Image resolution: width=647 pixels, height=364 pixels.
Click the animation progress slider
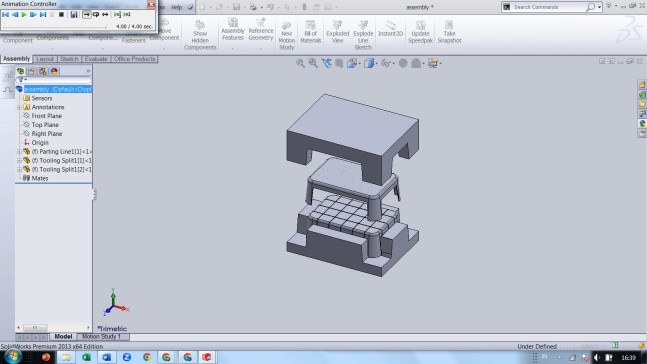click(54, 27)
